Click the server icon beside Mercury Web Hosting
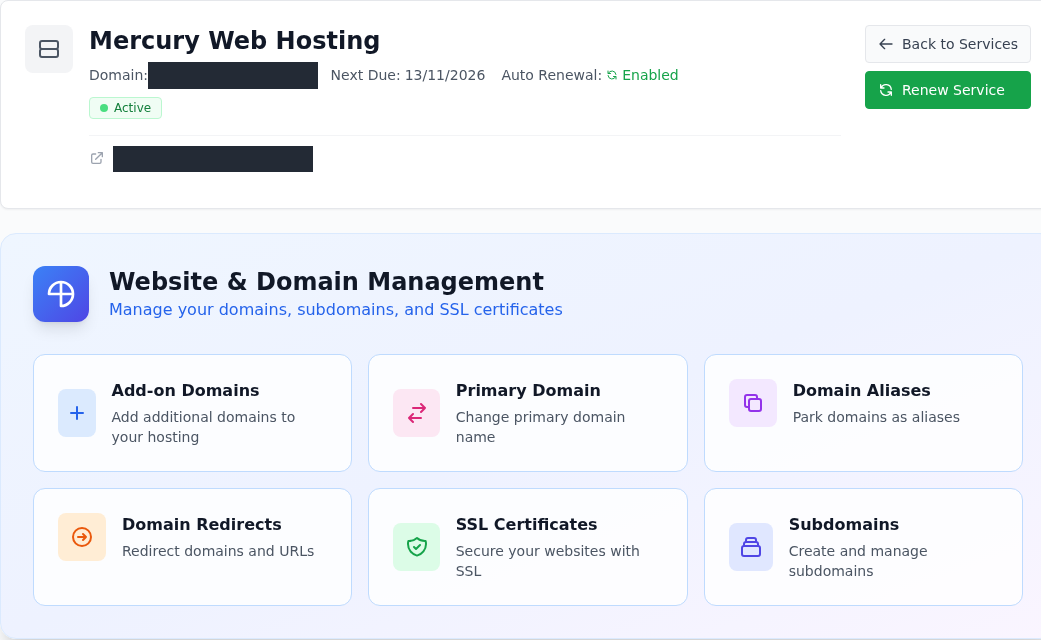This screenshot has height=640, width=1041. click(49, 49)
